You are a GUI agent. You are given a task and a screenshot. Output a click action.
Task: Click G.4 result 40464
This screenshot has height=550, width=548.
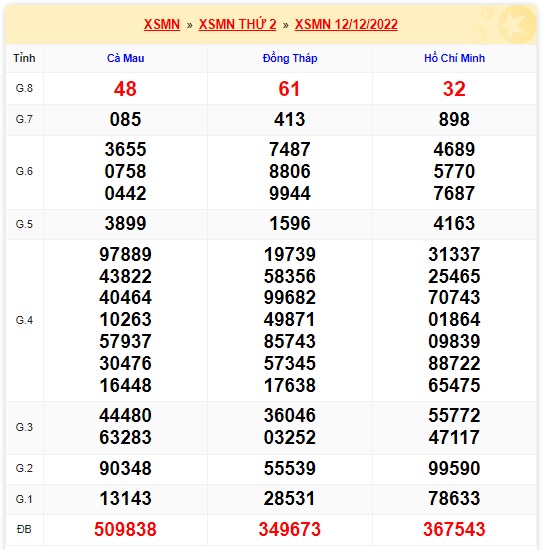pyautogui.click(x=125, y=297)
